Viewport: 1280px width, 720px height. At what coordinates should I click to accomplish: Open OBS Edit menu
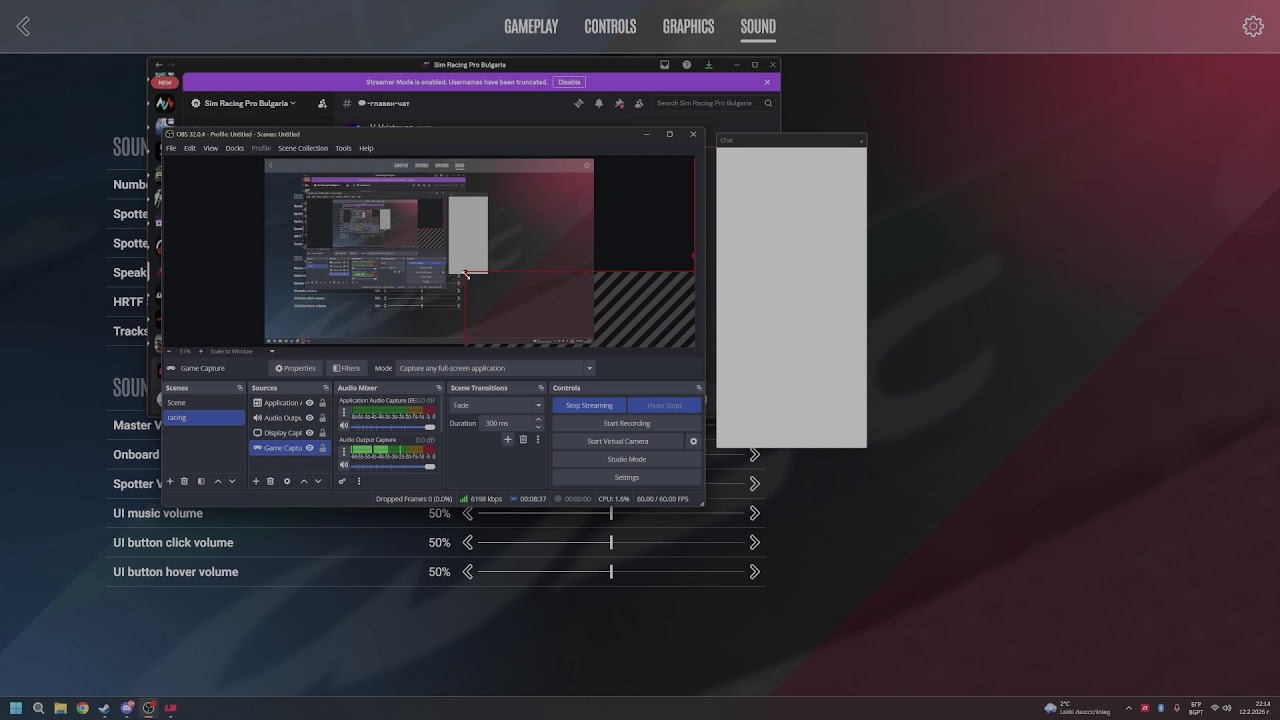[190, 148]
